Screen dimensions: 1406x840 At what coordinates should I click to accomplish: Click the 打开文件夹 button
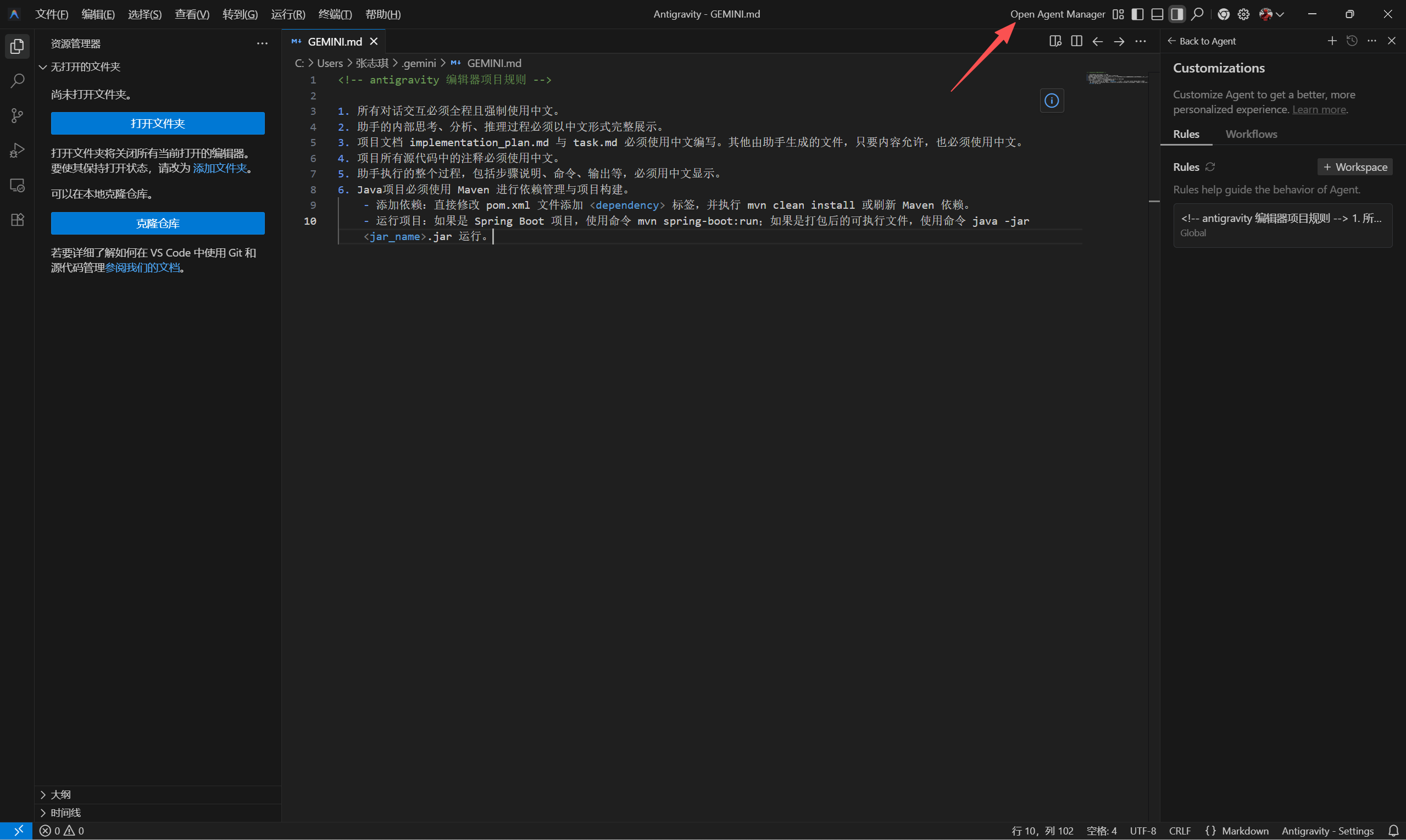(x=157, y=124)
